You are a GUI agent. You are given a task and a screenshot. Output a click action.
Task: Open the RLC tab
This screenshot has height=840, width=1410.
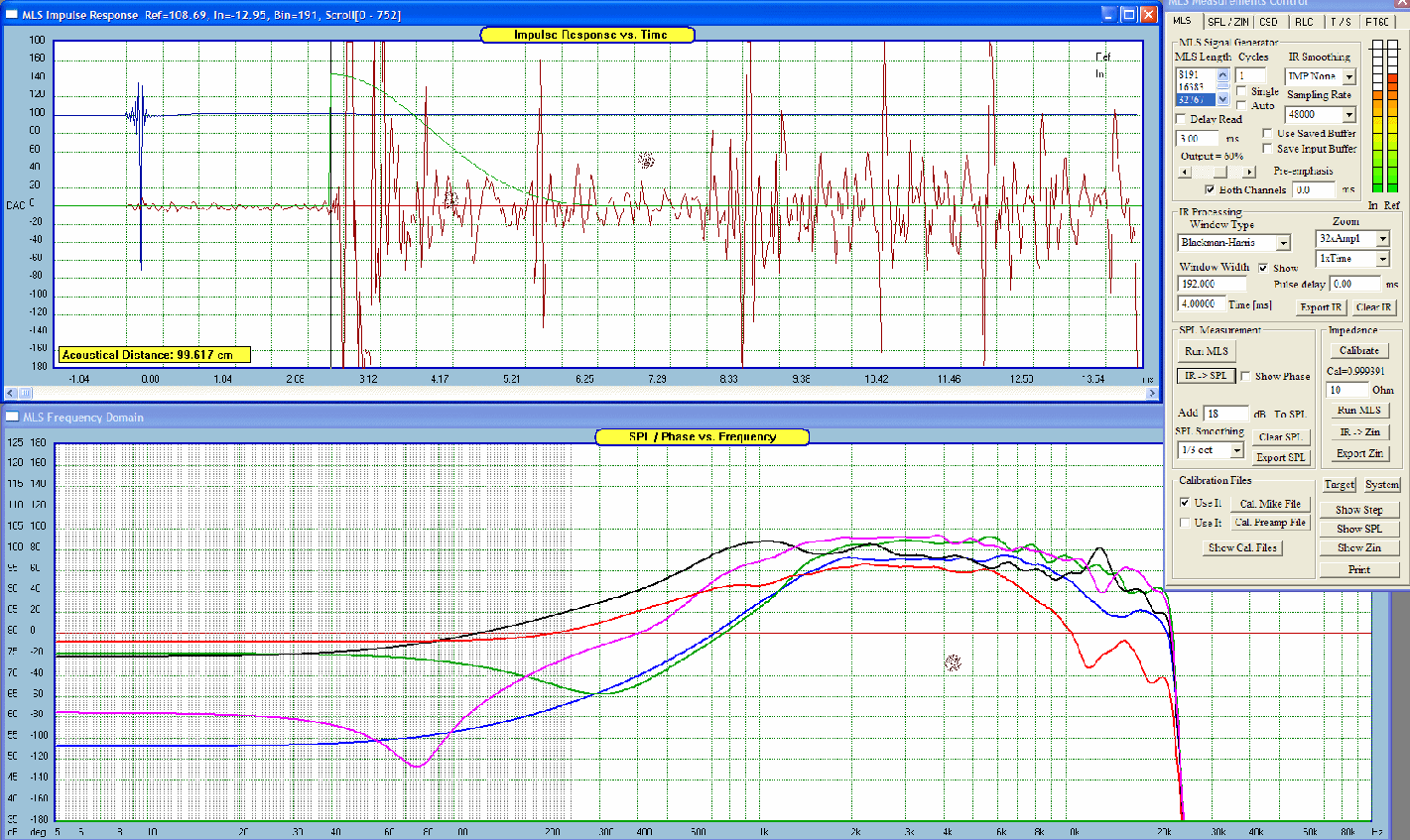click(1304, 22)
